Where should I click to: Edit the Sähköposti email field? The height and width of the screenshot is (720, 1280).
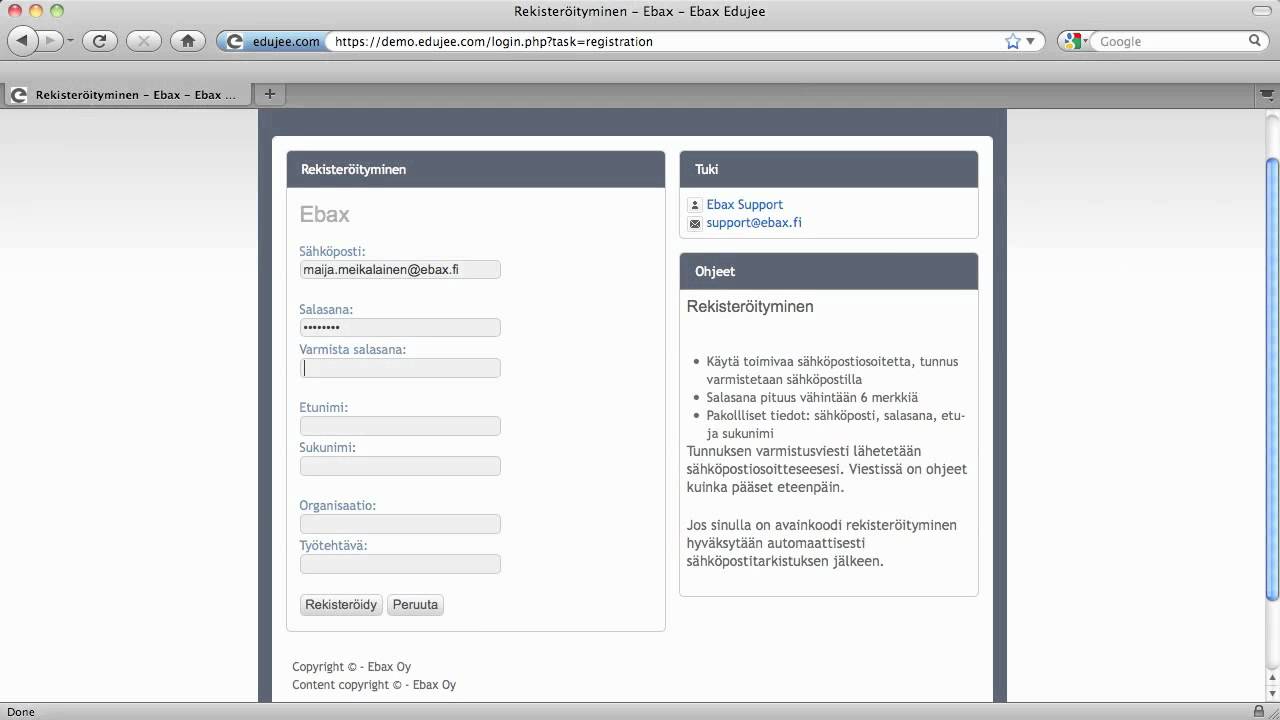point(400,270)
